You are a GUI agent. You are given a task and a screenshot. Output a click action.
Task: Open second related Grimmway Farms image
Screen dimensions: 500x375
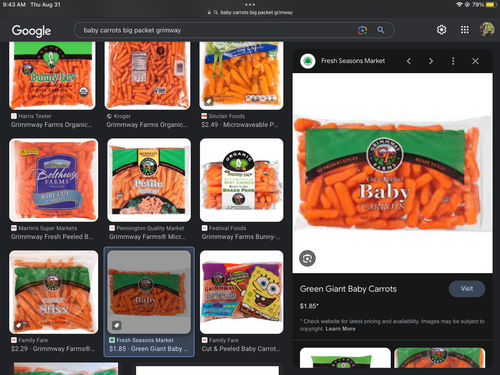[440, 358]
